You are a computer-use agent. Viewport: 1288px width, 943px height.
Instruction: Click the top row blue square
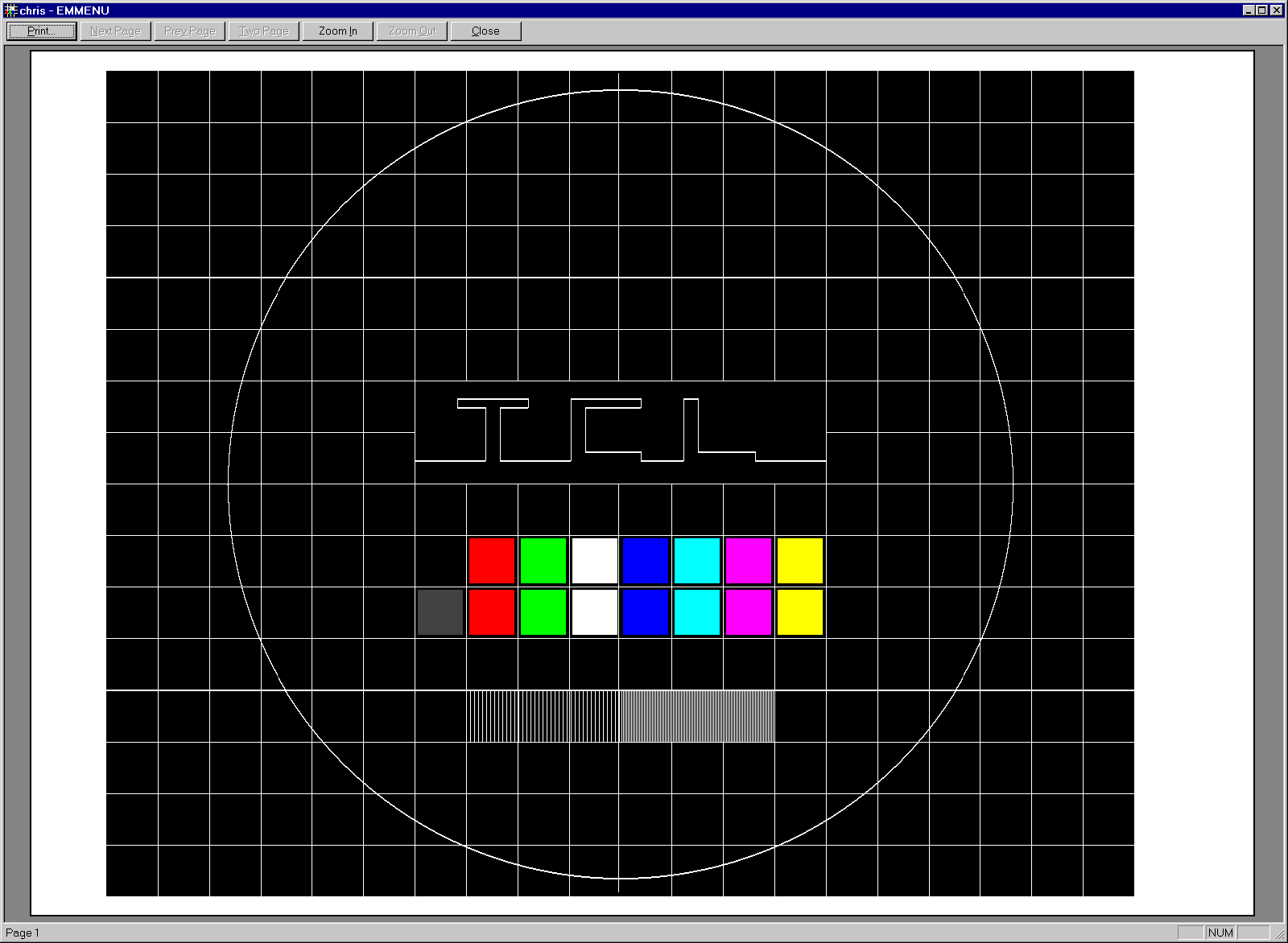646,561
